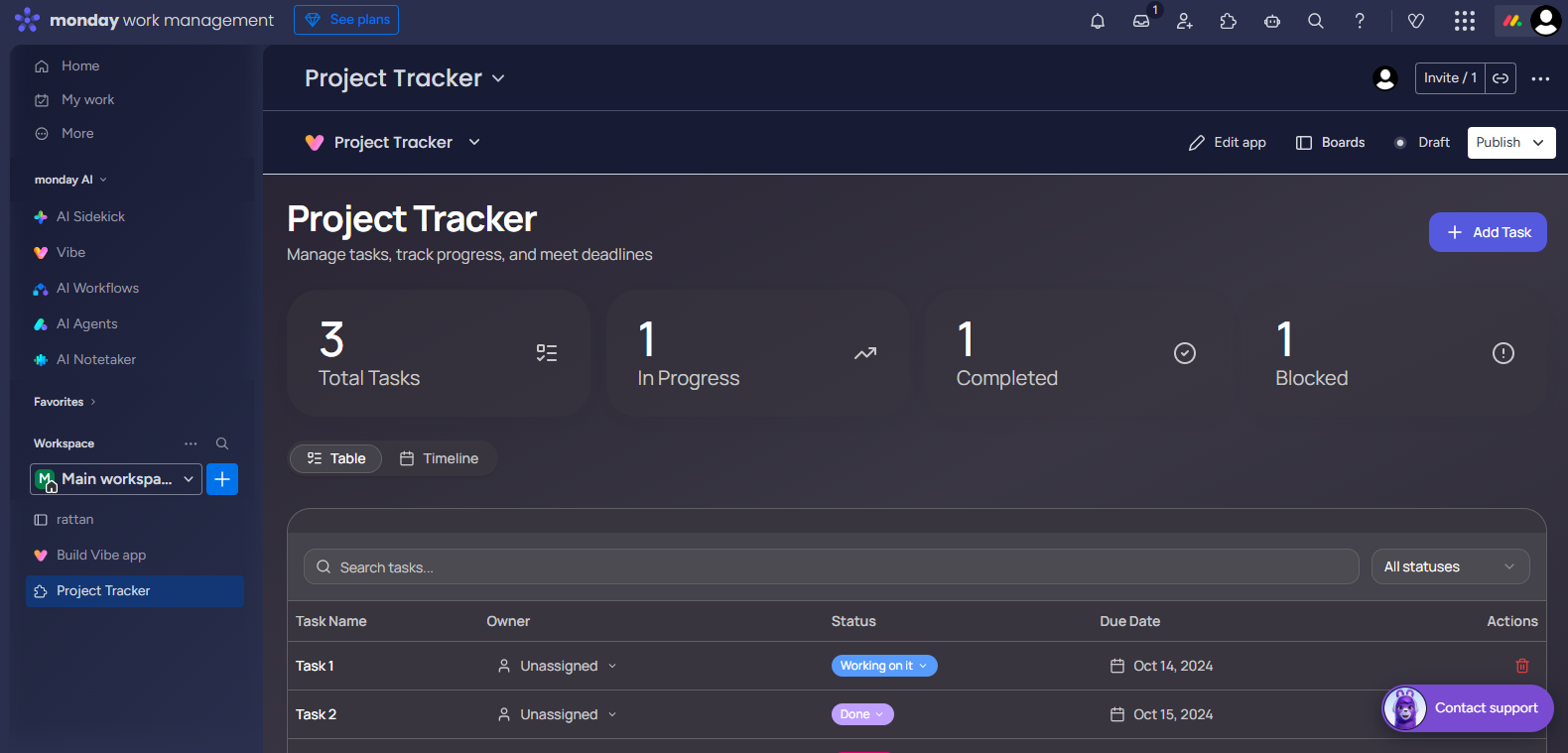Open the inbox tray icon
The width and height of the screenshot is (1568, 753).
[x=1141, y=21]
